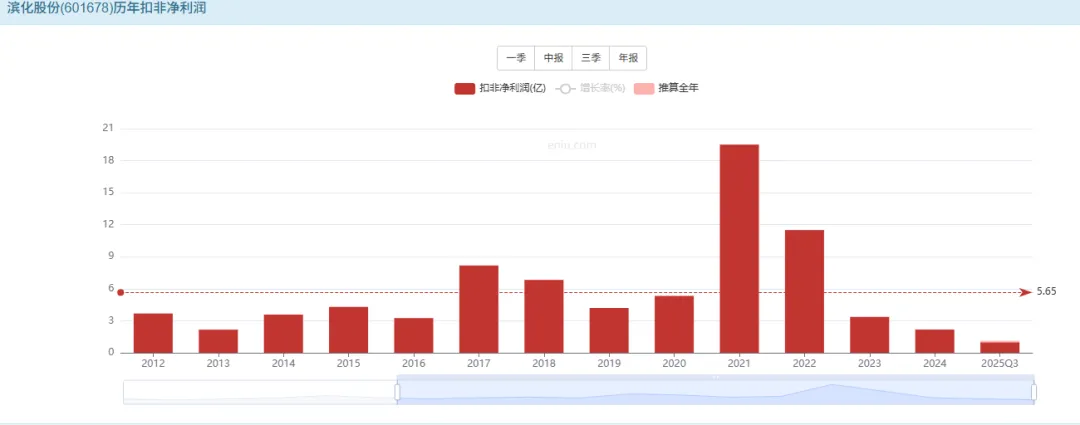Click the right handle of zoom slider
Viewport: 1080px width, 425px height.
point(1034,392)
